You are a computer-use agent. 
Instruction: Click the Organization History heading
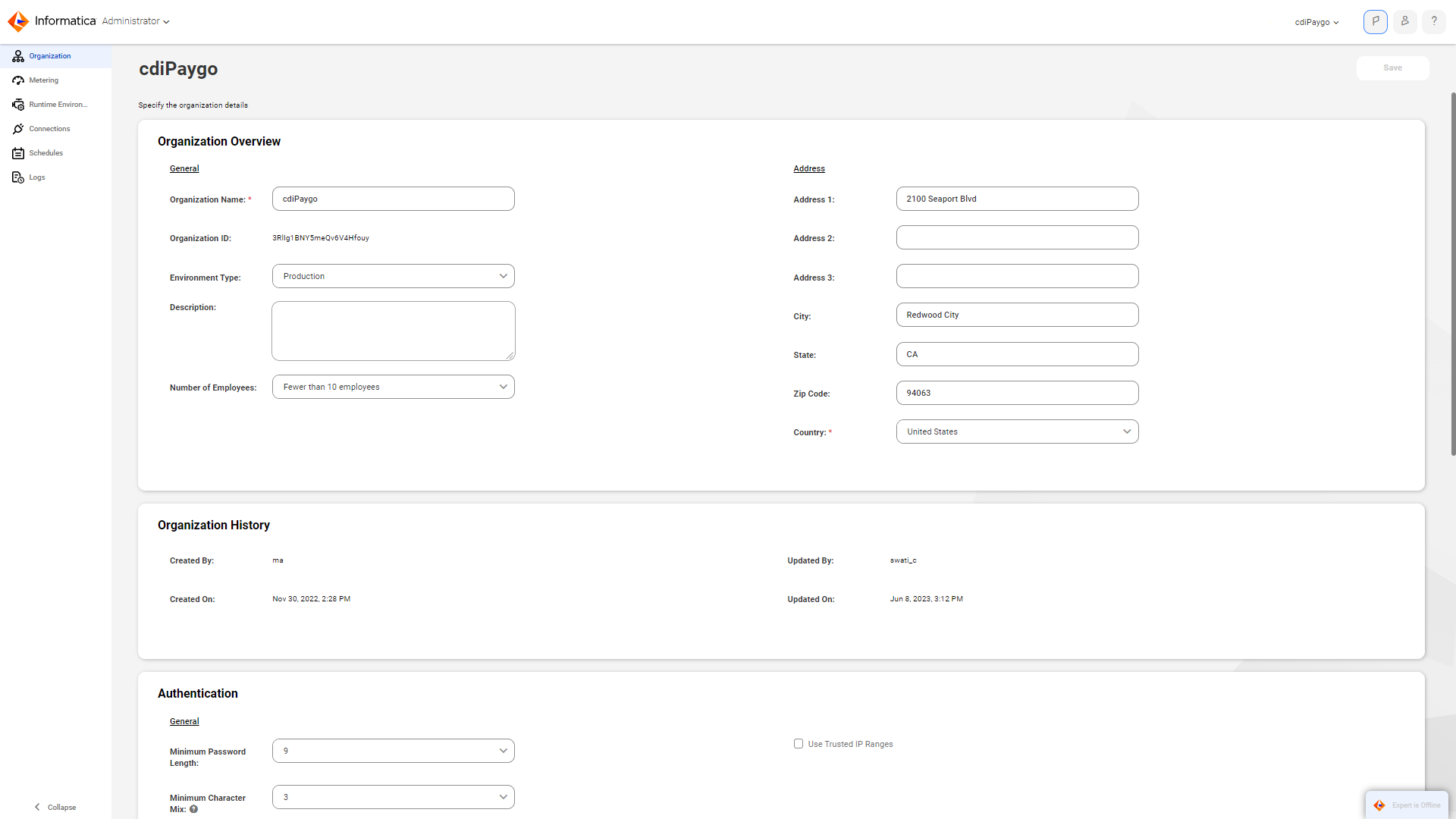(x=214, y=525)
